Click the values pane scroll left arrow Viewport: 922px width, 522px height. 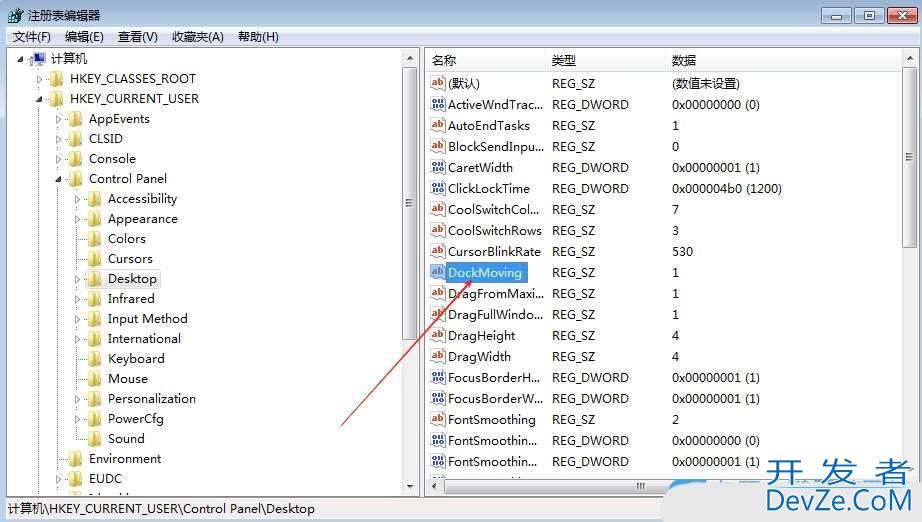[435, 487]
